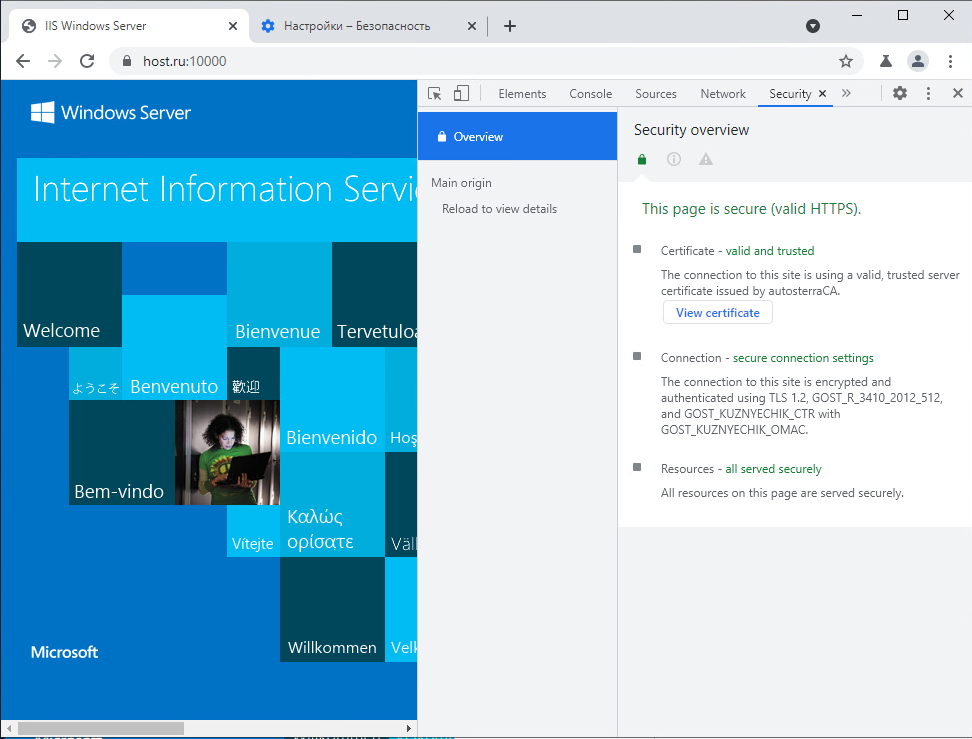This screenshot has height=739, width=972.
Task: Close the DevTools panel
Action: pos(958,93)
